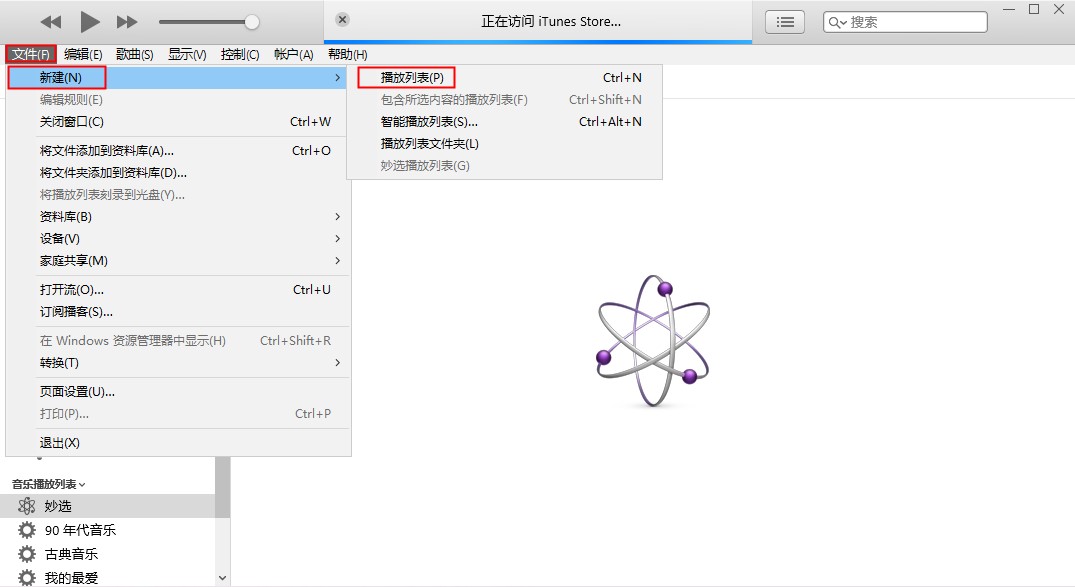The height and width of the screenshot is (587, 1075).
Task: Expand the 家庭共享(M) submenu arrow
Action: click(x=337, y=261)
